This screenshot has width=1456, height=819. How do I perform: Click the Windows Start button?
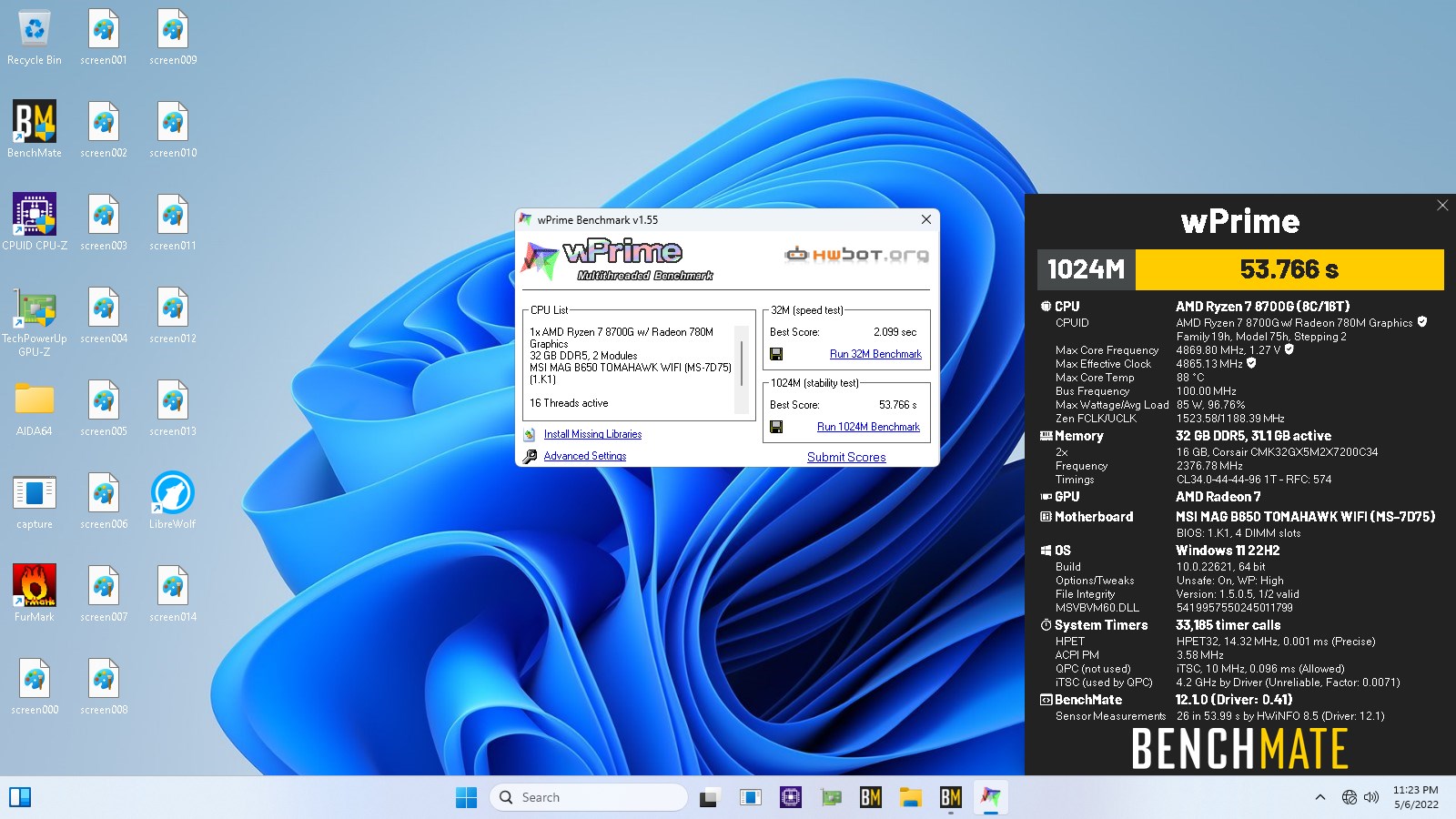(466, 797)
